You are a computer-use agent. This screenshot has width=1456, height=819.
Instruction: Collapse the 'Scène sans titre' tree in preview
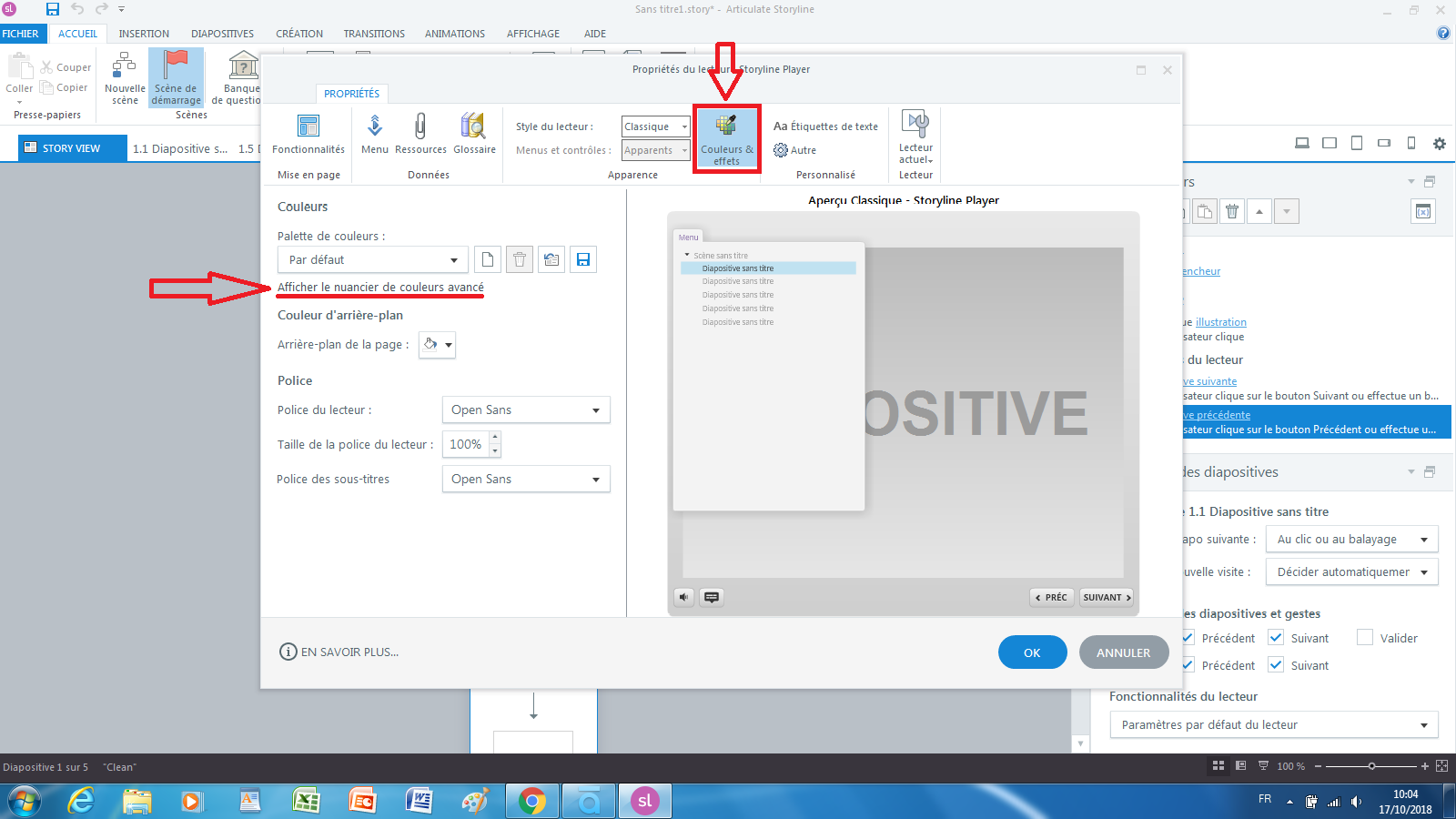click(x=687, y=255)
